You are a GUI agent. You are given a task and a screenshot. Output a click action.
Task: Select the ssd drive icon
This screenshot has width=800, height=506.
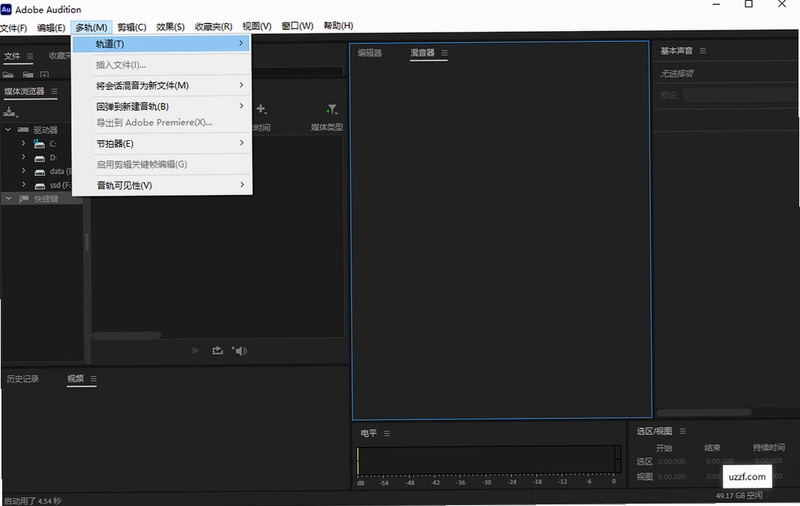pyautogui.click(x=39, y=186)
